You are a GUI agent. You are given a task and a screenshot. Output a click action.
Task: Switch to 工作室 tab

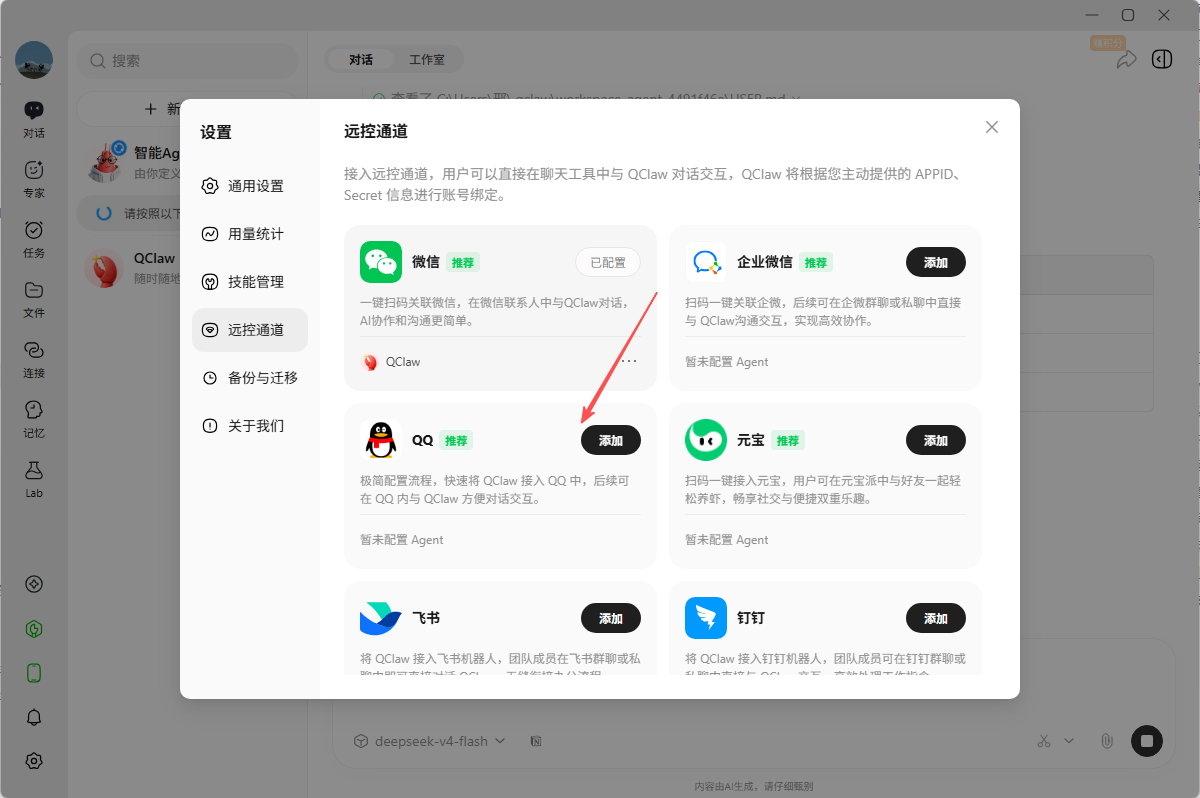[x=427, y=60]
